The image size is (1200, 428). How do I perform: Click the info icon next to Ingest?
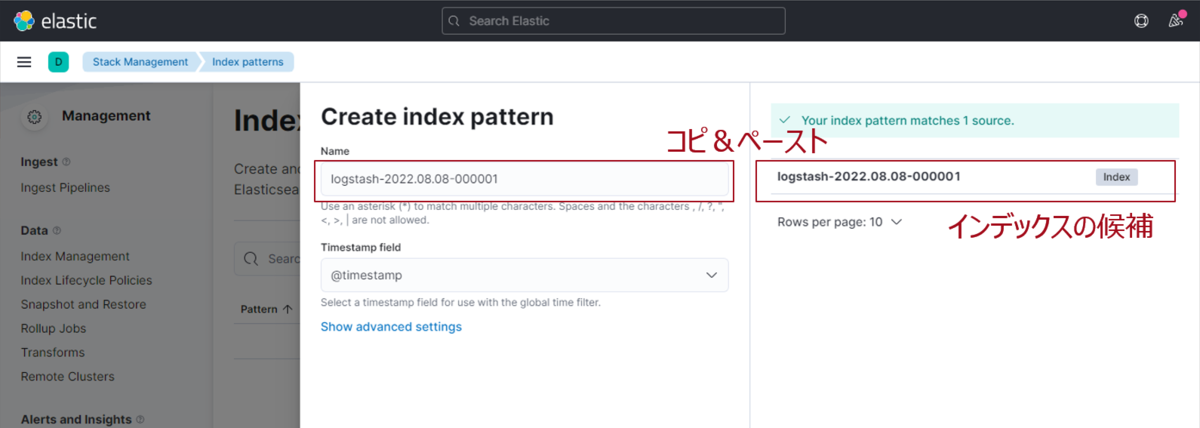click(67, 162)
